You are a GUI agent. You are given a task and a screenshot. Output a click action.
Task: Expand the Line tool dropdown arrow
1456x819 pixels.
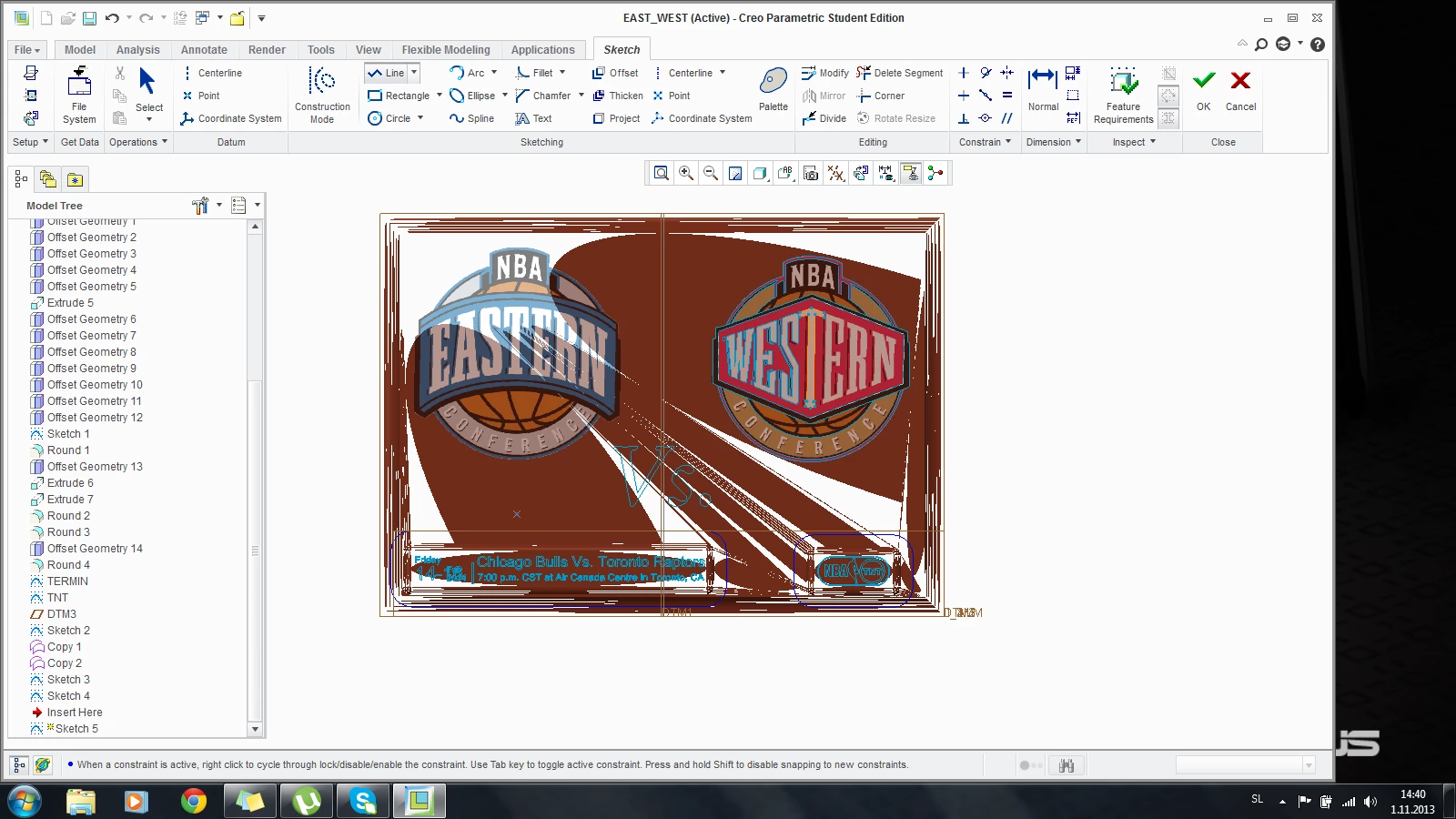pyautogui.click(x=414, y=73)
